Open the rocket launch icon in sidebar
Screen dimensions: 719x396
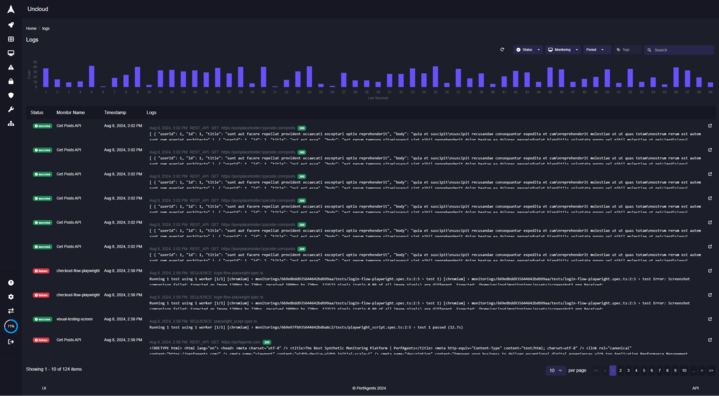(11, 25)
